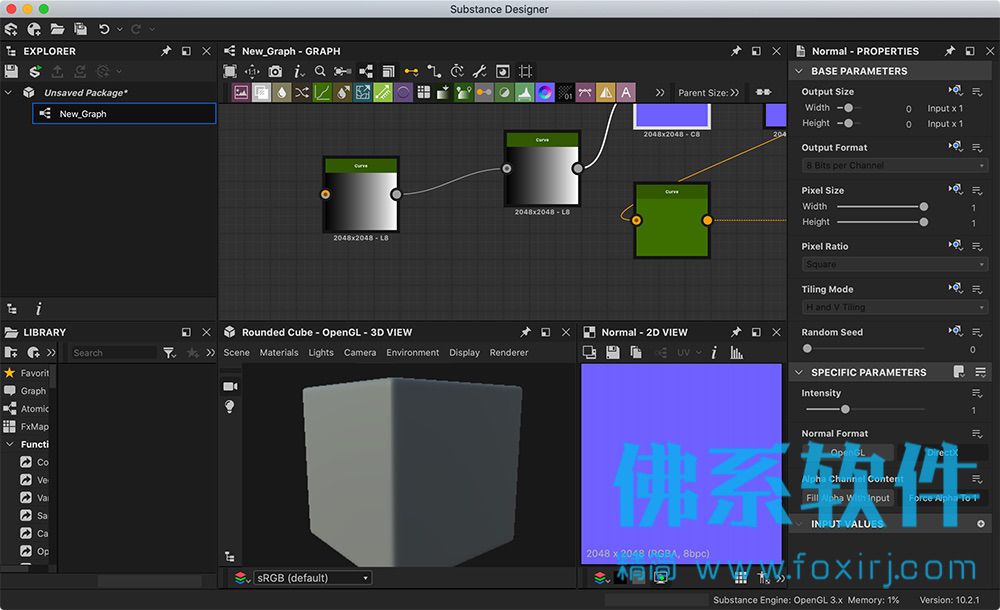This screenshot has height=610, width=1000.
Task: Select the green Curve node in graph
Action: (672, 220)
